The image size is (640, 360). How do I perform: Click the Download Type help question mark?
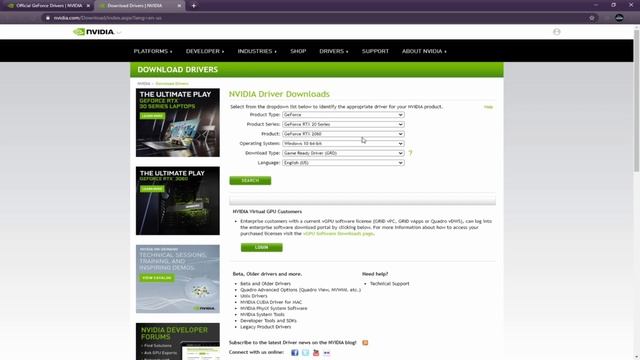(x=411, y=153)
